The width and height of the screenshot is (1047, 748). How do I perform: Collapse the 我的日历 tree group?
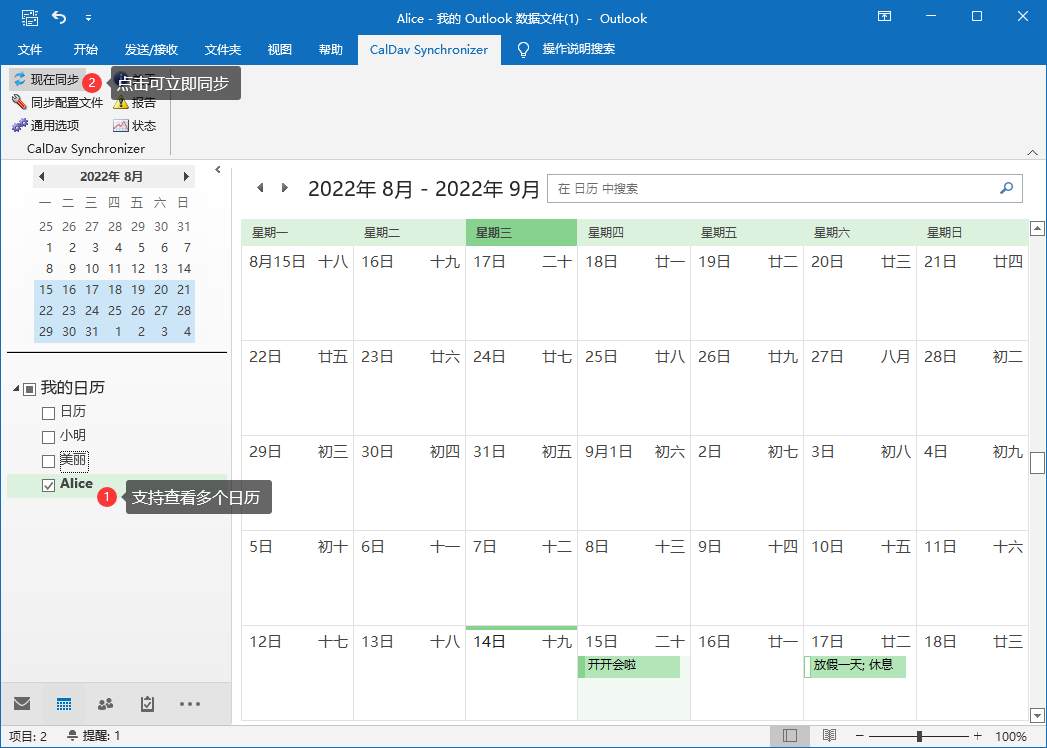point(16,389)
